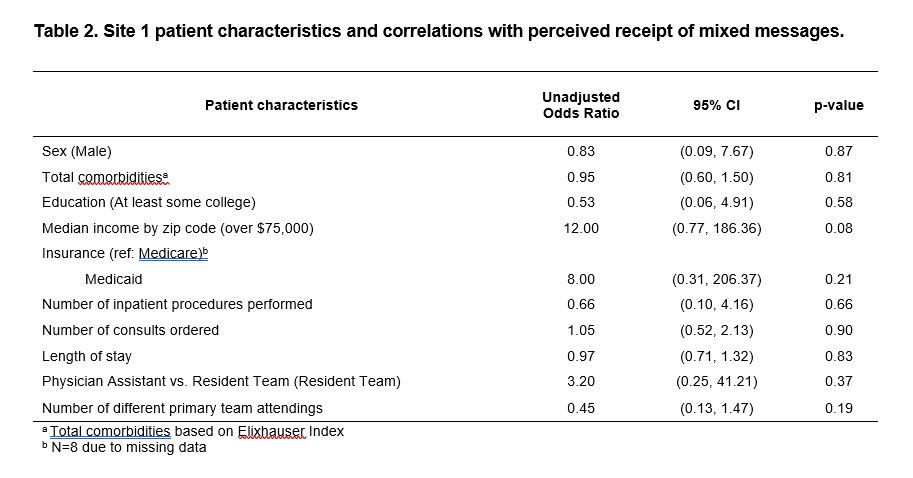Select the Sex (Male) row label
The height and width of the screenshot is (478, 913).
point(77,152)
